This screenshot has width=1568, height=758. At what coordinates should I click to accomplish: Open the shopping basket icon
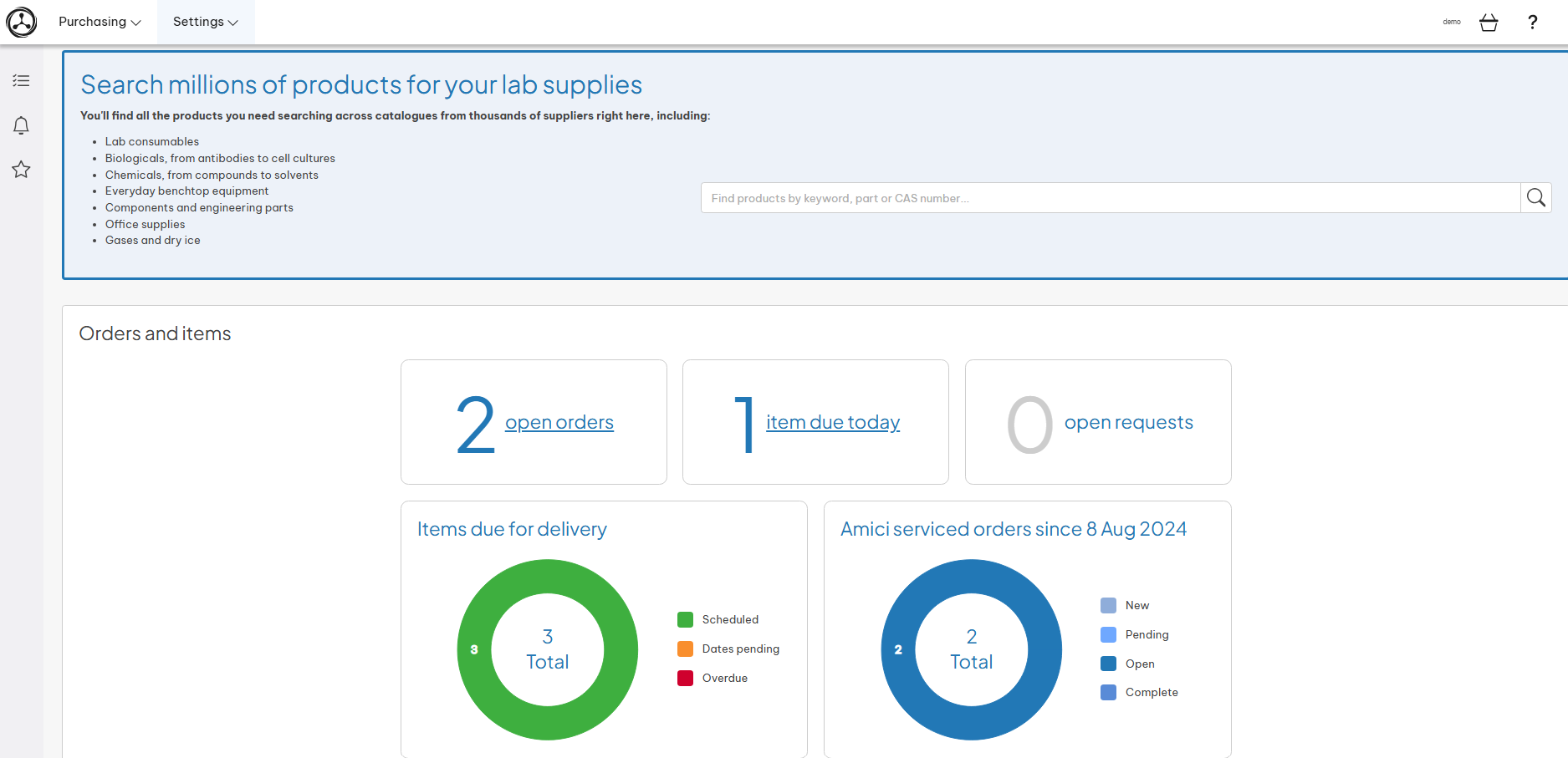pos(1489,23)
